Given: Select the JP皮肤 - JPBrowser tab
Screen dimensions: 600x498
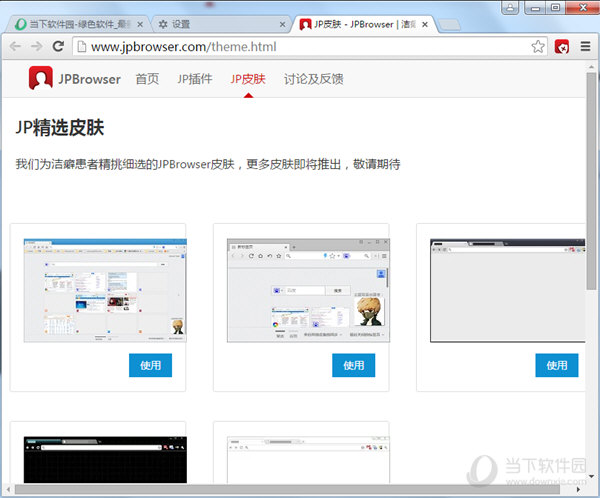Looking at the screenshot, I should [x=364, y=24].
